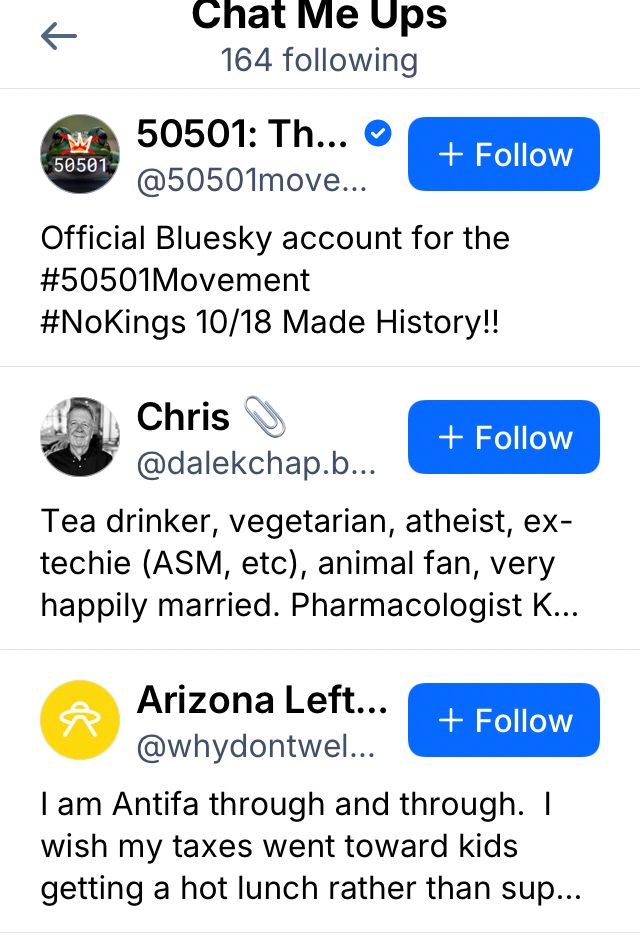Follow the Arizona Left account

(504, 720)
